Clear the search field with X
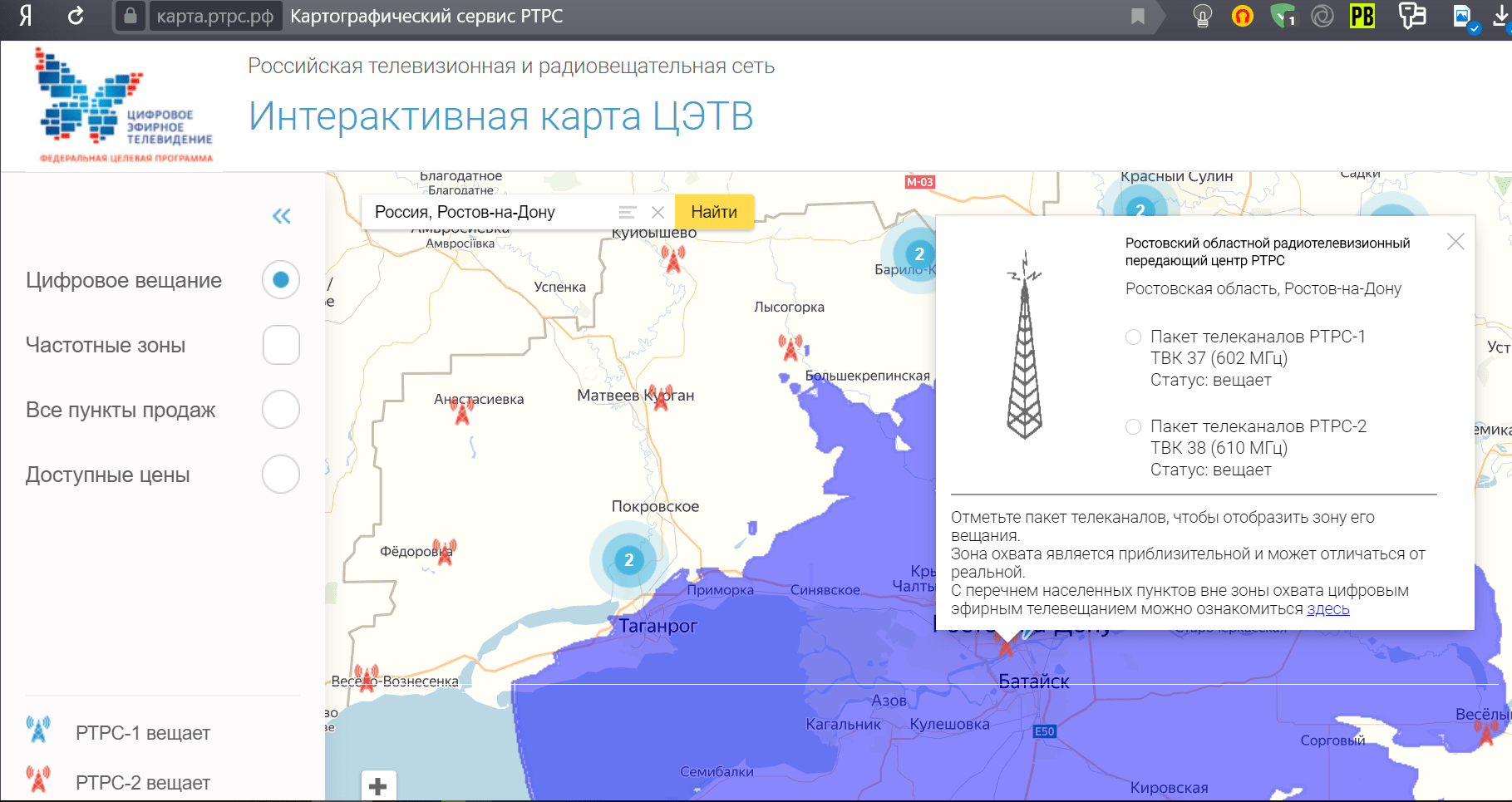Viewport: 1512px width, 802px height. click(657, 212)
